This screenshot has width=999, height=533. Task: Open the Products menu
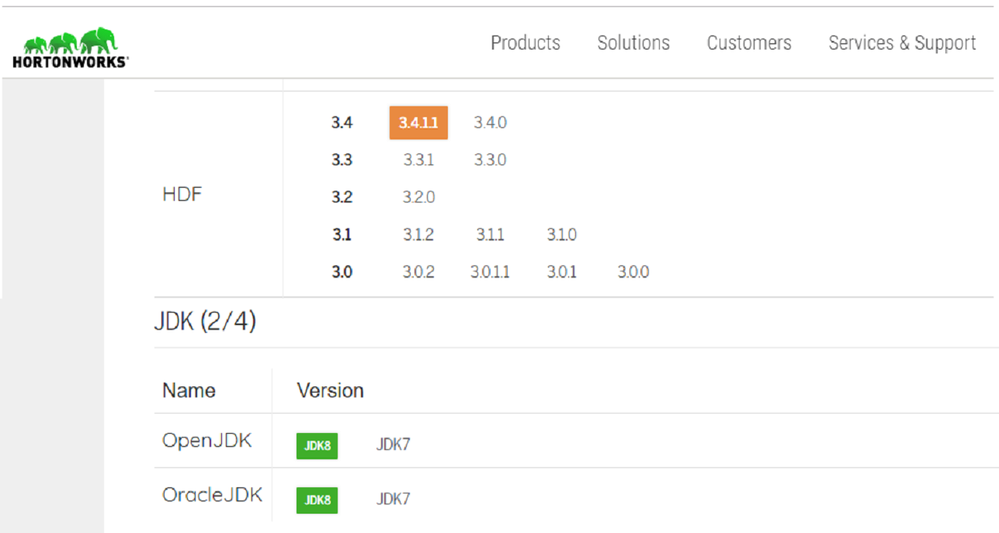click(525, 43)
